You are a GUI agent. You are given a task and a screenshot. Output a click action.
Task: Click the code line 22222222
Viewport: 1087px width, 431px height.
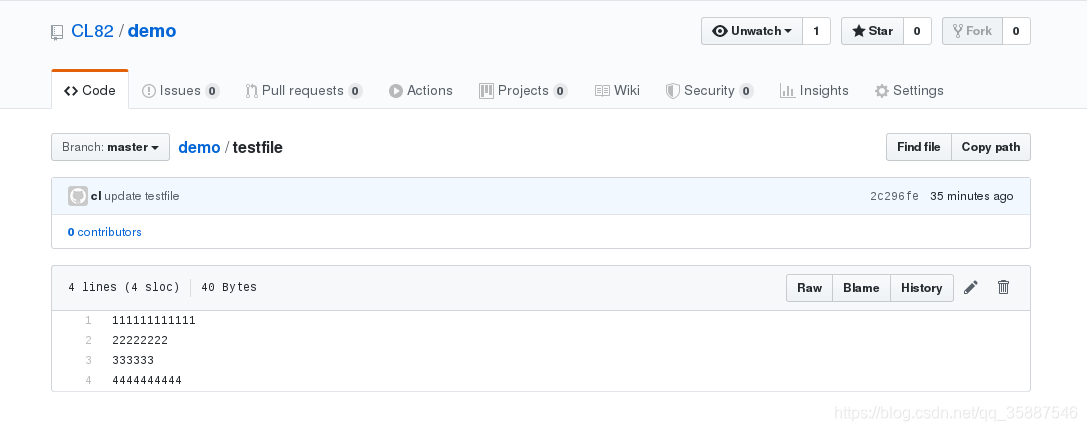point(140,340)
